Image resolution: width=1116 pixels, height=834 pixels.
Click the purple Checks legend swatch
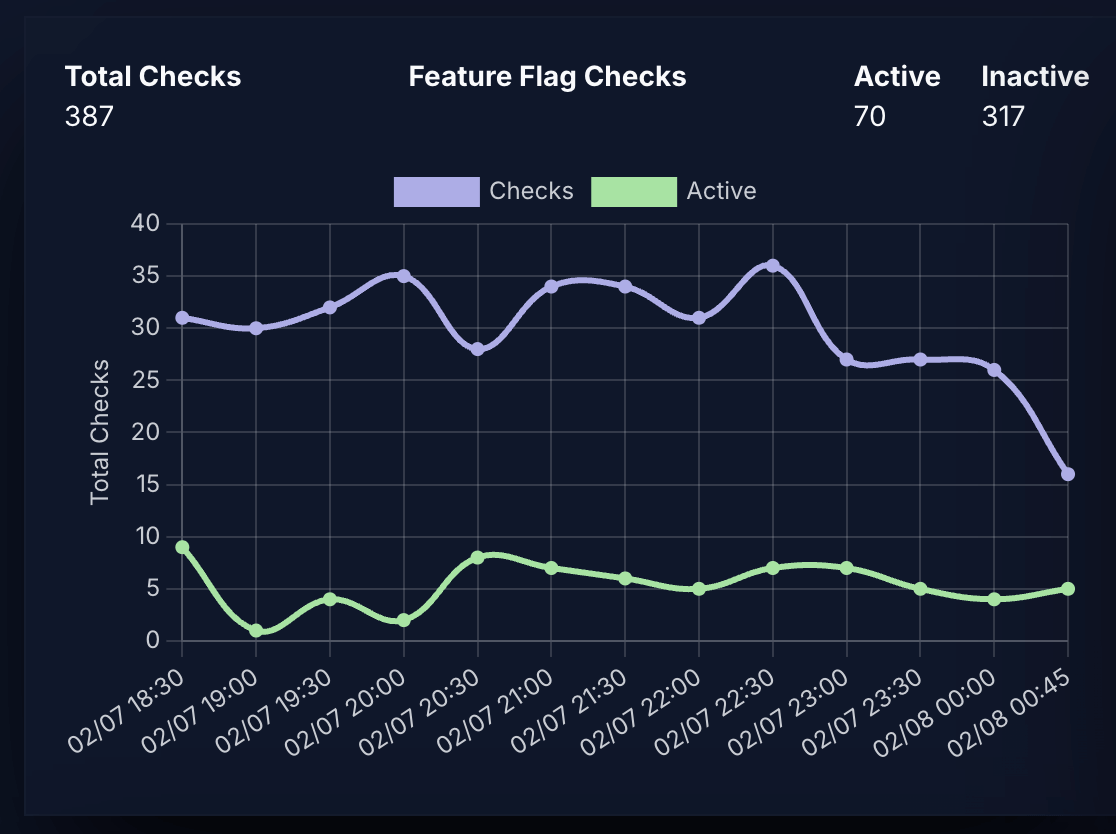(x=437, y=190)
